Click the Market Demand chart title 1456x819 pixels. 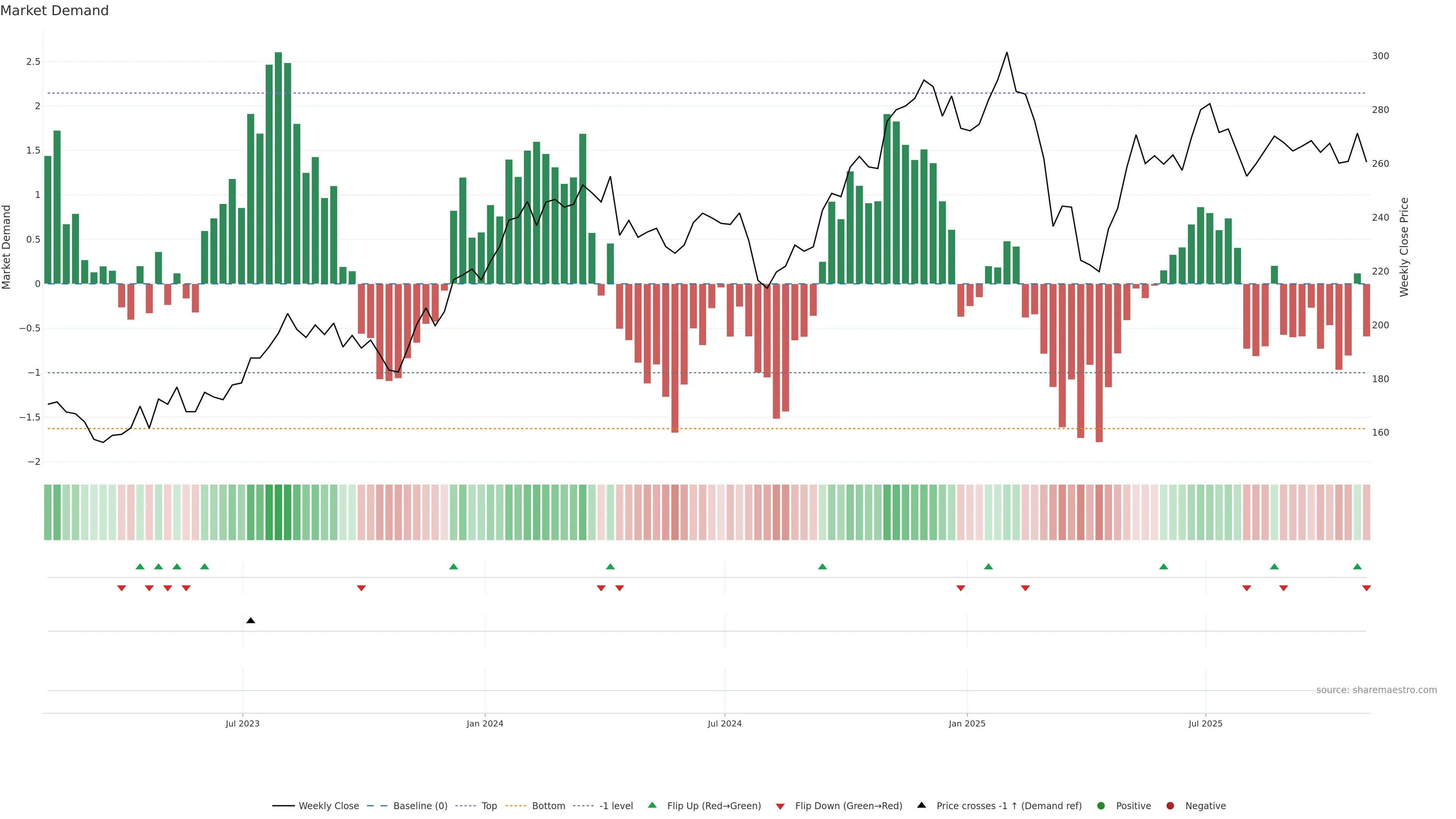pos(54,11)
